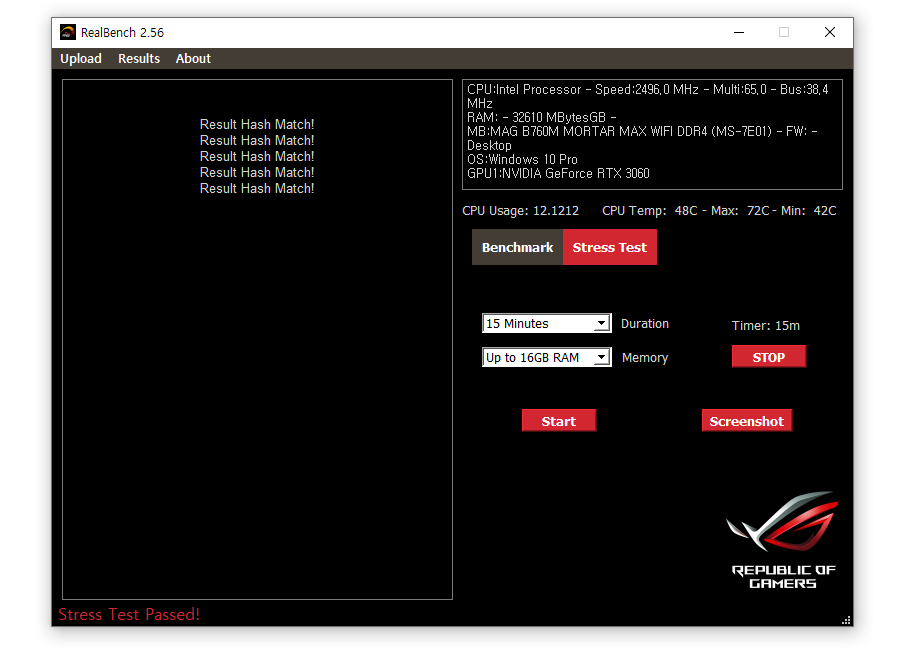Click the CPU Temp: 48C reading
The height and width of the screenshot is (668, 910).
[649, 211]
